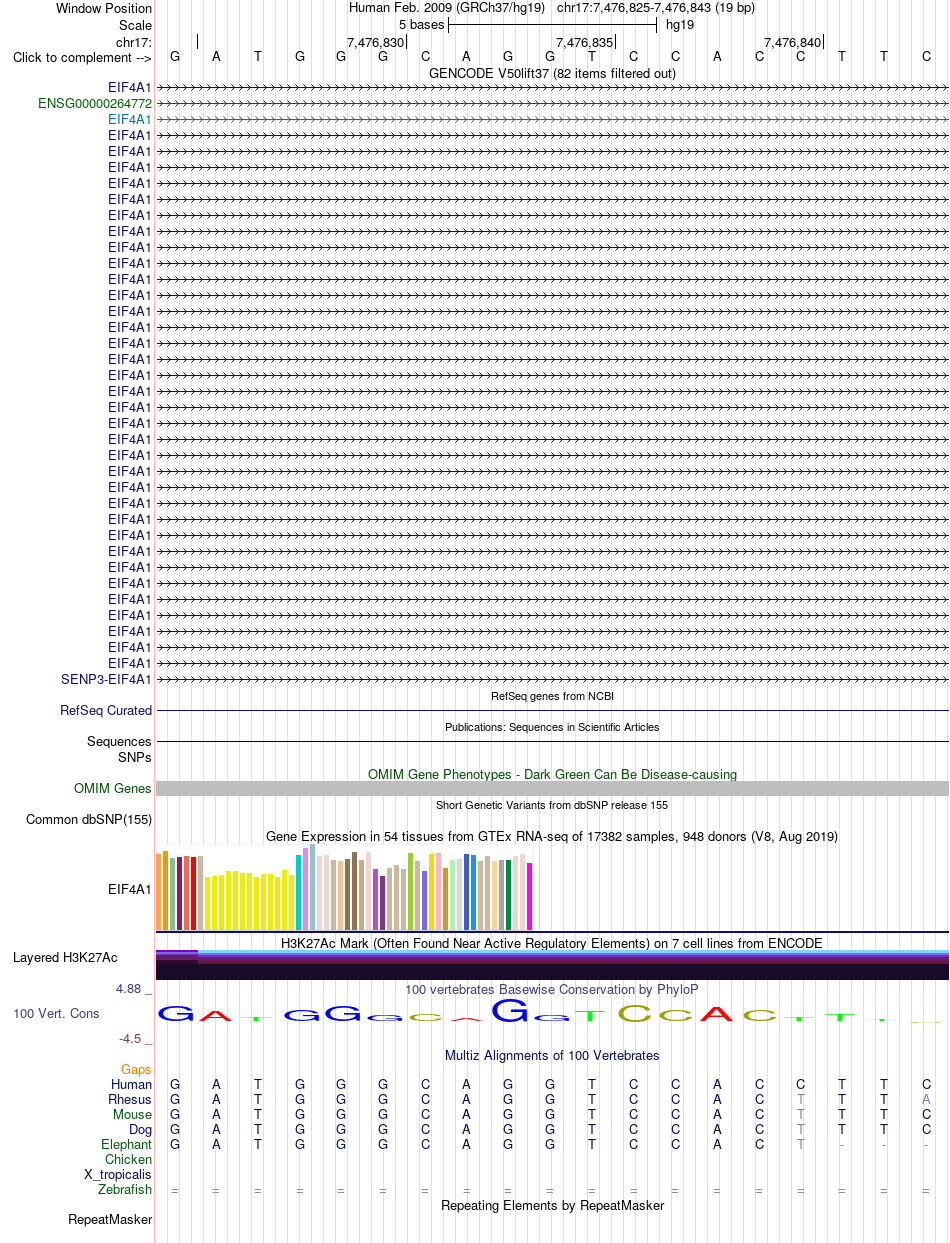Click the OMIM Genes track label

pyautogui.click(x=113, y=789)
